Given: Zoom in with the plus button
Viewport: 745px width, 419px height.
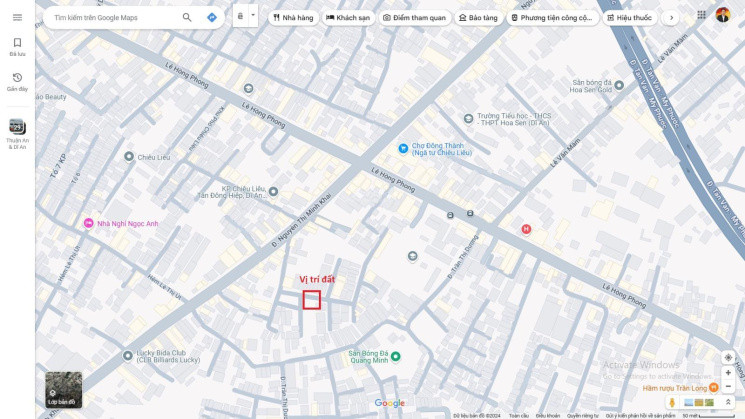Looking at the screenshot, I should pyautogui.click(x=728, y=373).
